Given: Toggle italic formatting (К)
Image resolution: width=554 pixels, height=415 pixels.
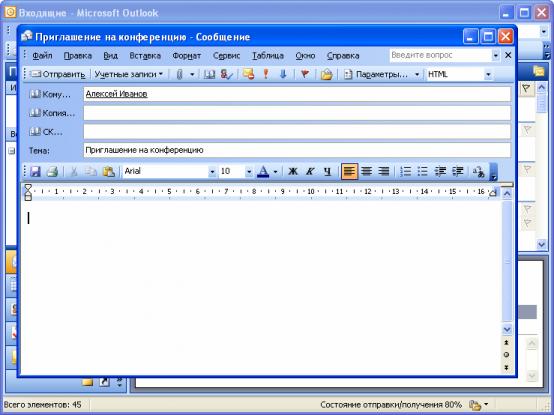Looking at the screenshot, I should pyautogui.click(x=310, y=172).
